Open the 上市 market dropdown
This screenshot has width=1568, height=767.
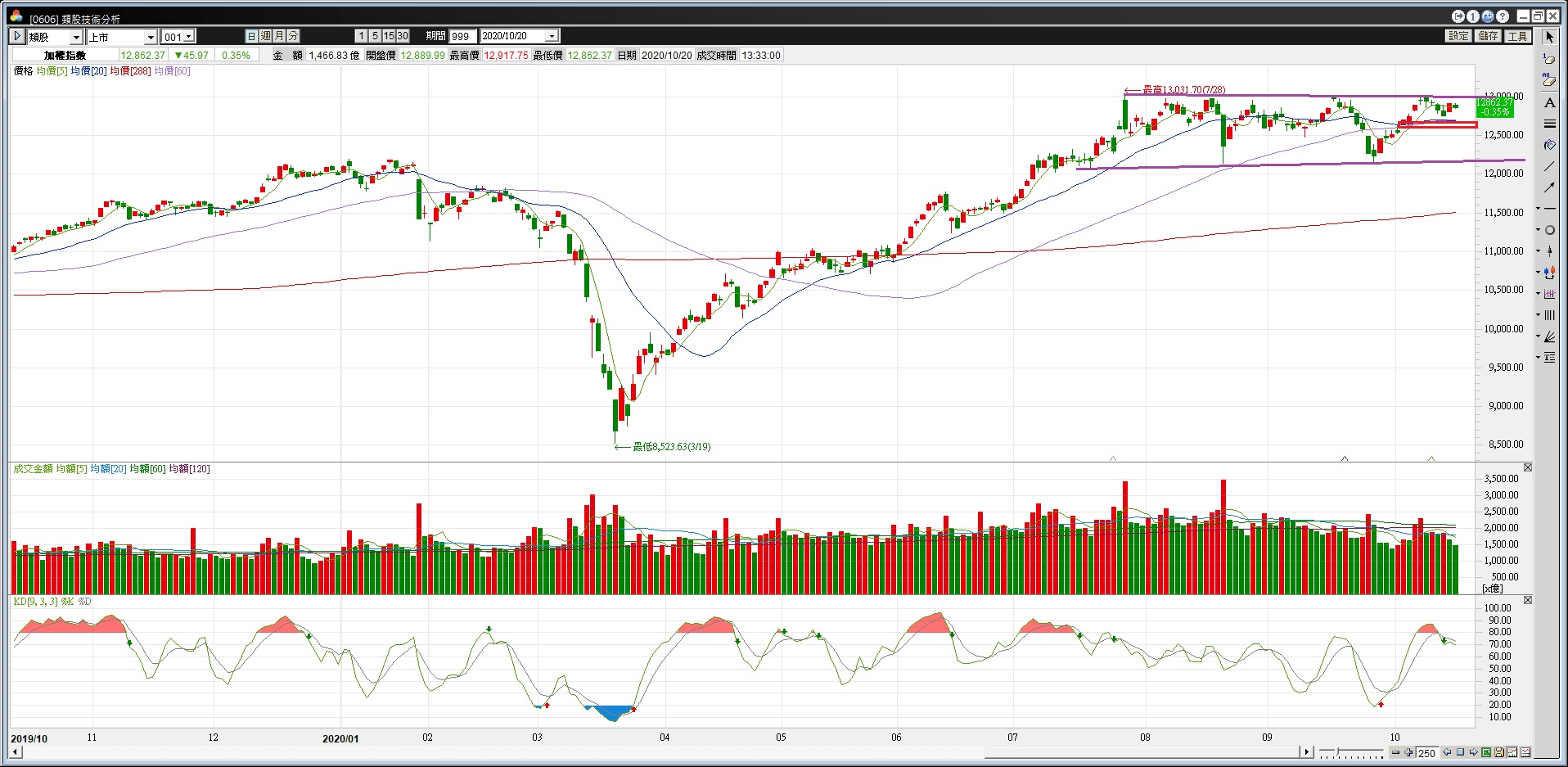click(151, 37)
